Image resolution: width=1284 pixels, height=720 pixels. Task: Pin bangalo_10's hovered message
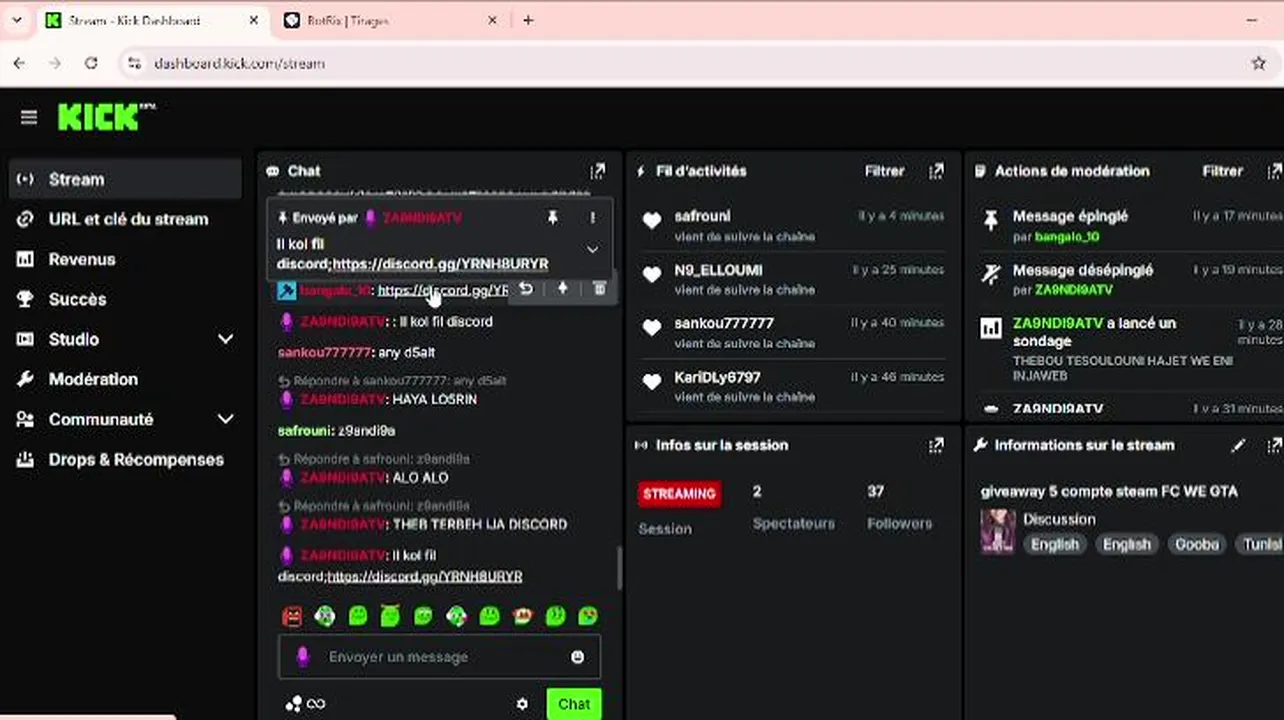tap(563, 289)
